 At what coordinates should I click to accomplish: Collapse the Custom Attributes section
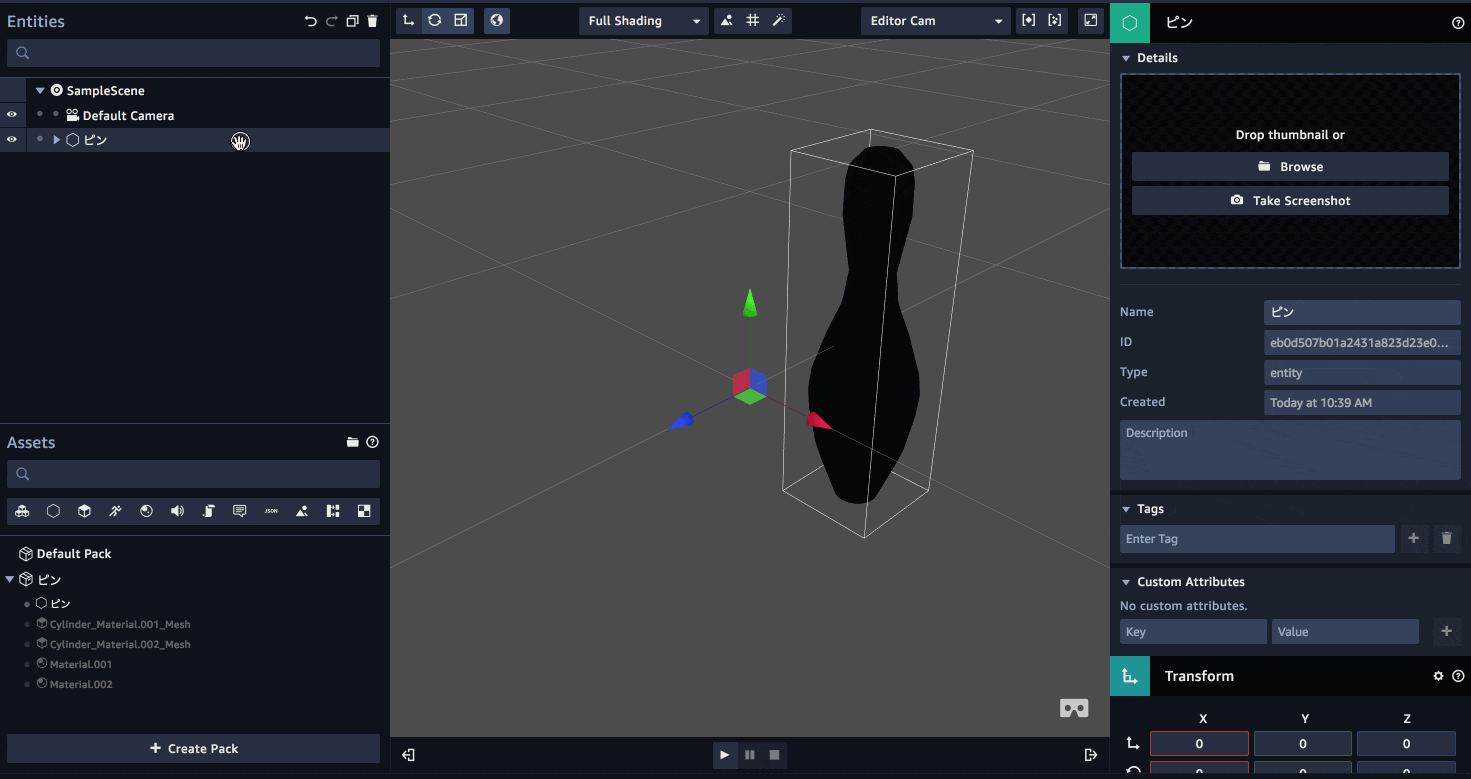[x=1125, y=582]
